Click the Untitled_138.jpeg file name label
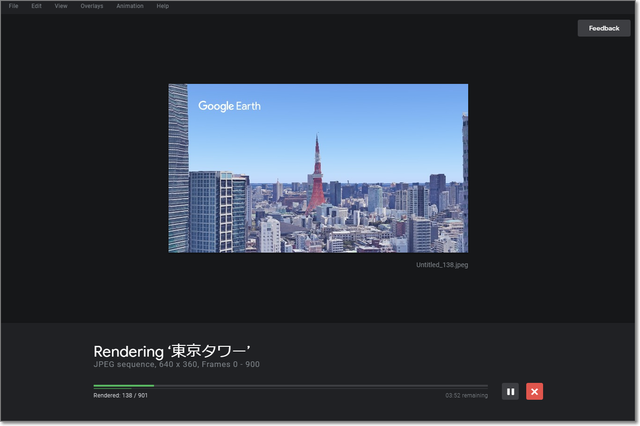Viewport: 640px width, 426px height. tap(441, 265)
